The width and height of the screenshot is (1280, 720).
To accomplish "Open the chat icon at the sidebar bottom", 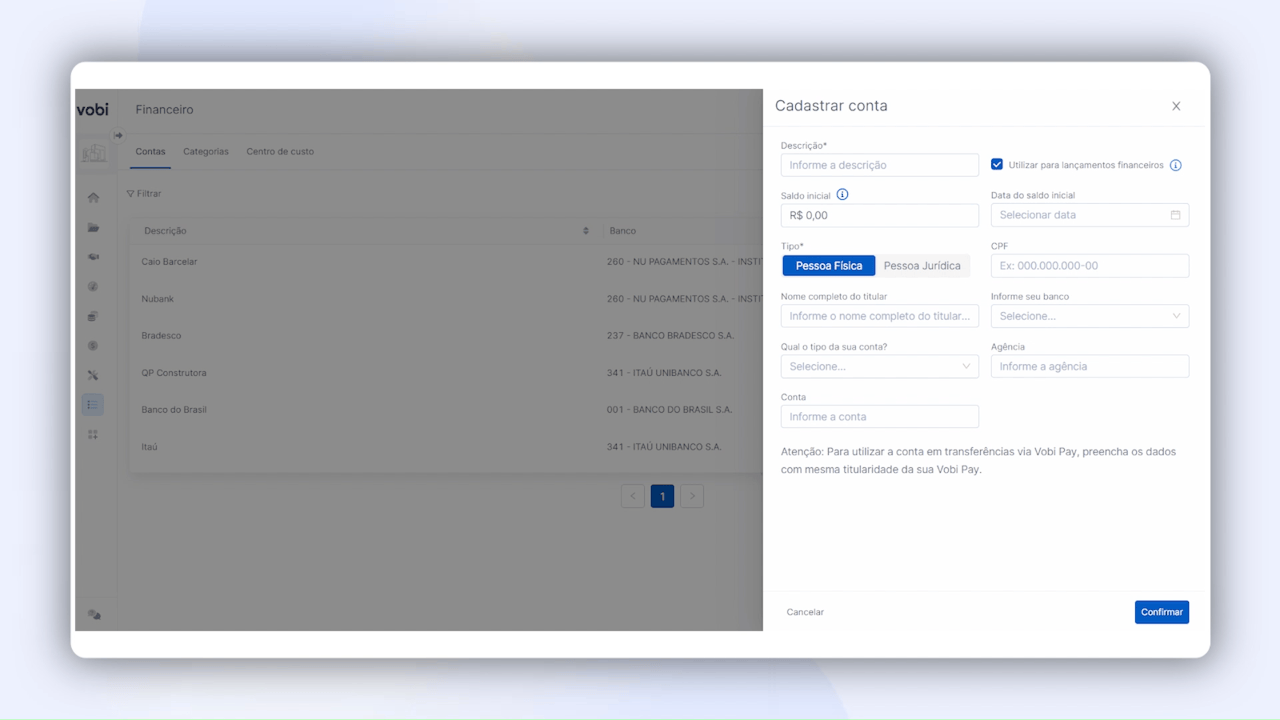I will tap(94, 615).
